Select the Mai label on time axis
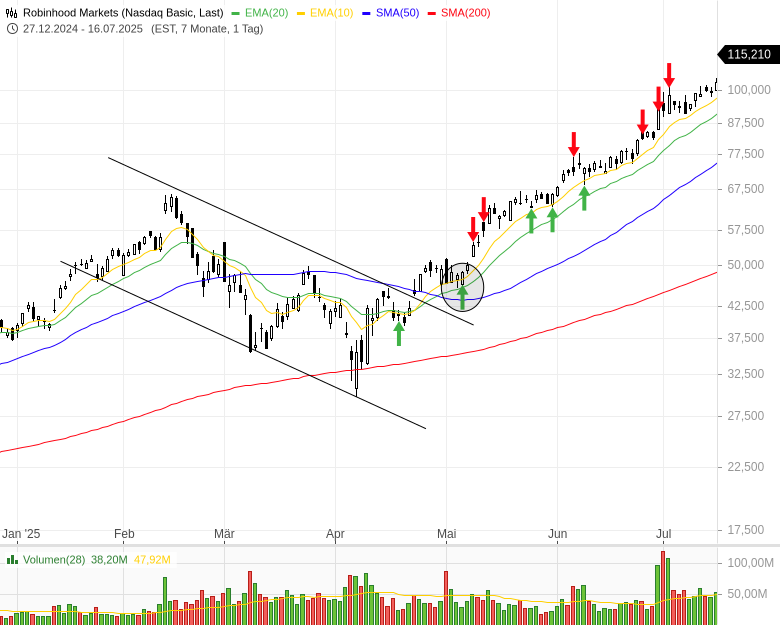The width and height of the screenshot is (780, 625). pyautogui.click(x=447, y=534)
